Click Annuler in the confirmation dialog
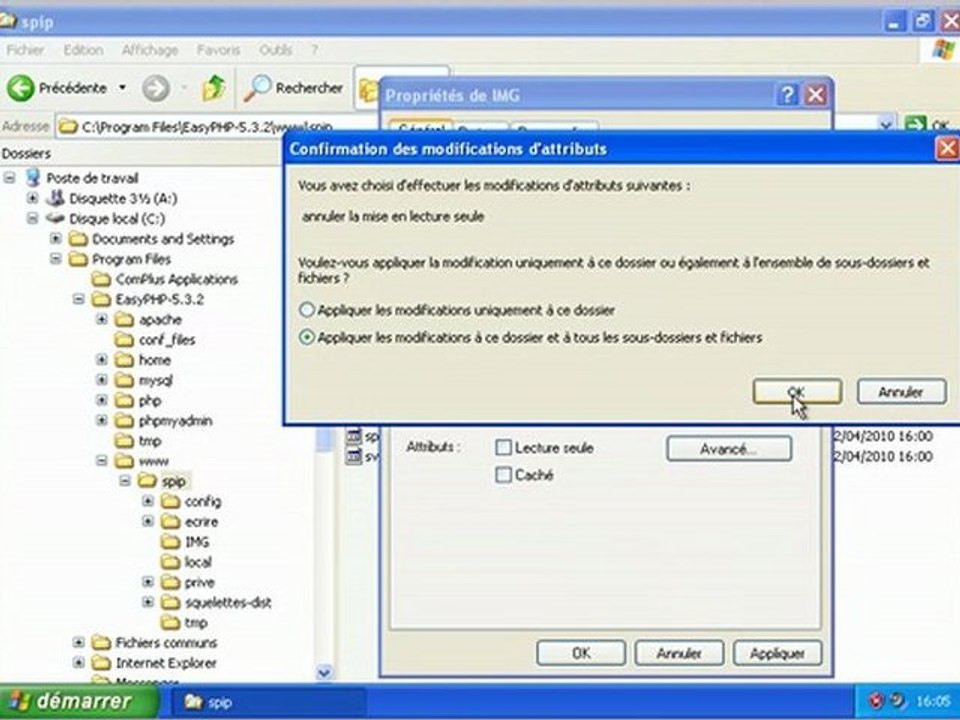 [x=901, y=392]
